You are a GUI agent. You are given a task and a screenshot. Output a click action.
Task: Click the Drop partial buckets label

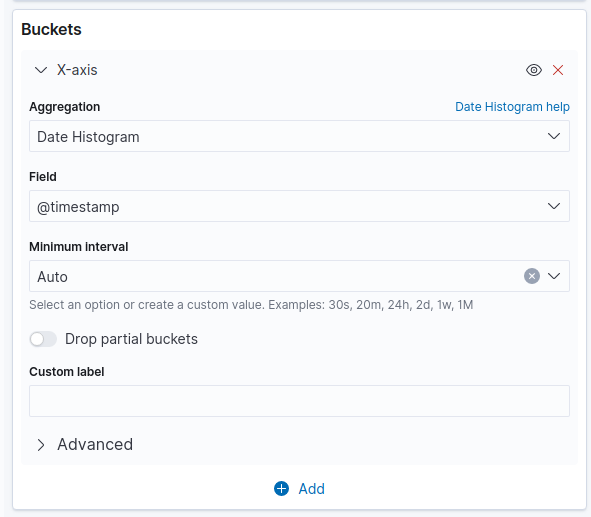point(131,339)
